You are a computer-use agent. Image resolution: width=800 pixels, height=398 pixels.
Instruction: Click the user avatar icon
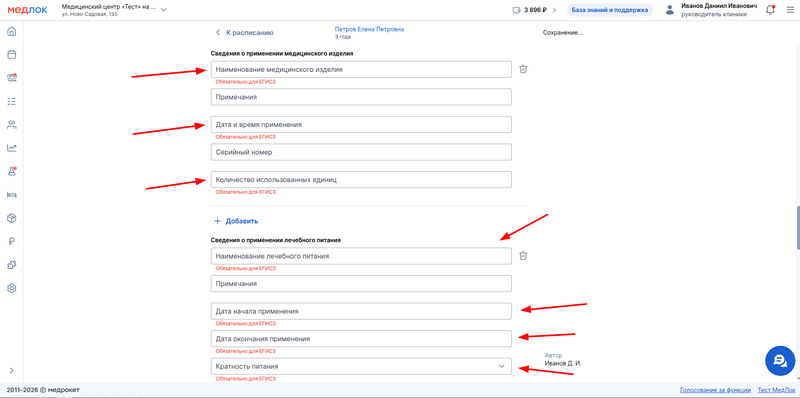(670, 10)
